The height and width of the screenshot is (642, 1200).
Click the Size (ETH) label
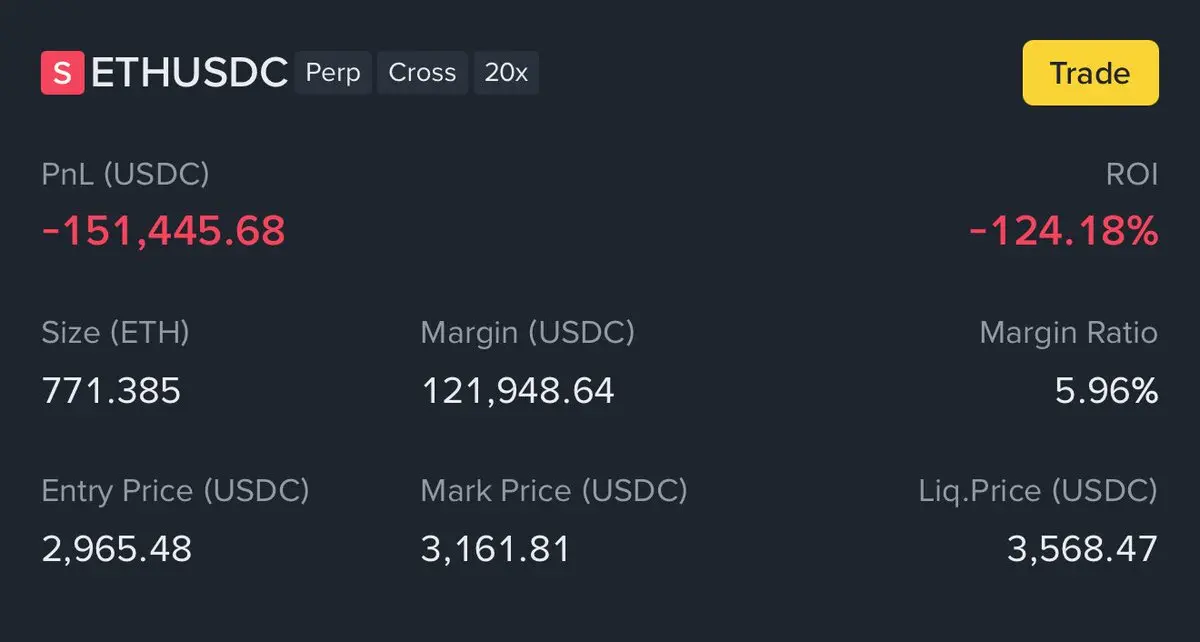tap(115, 333)
